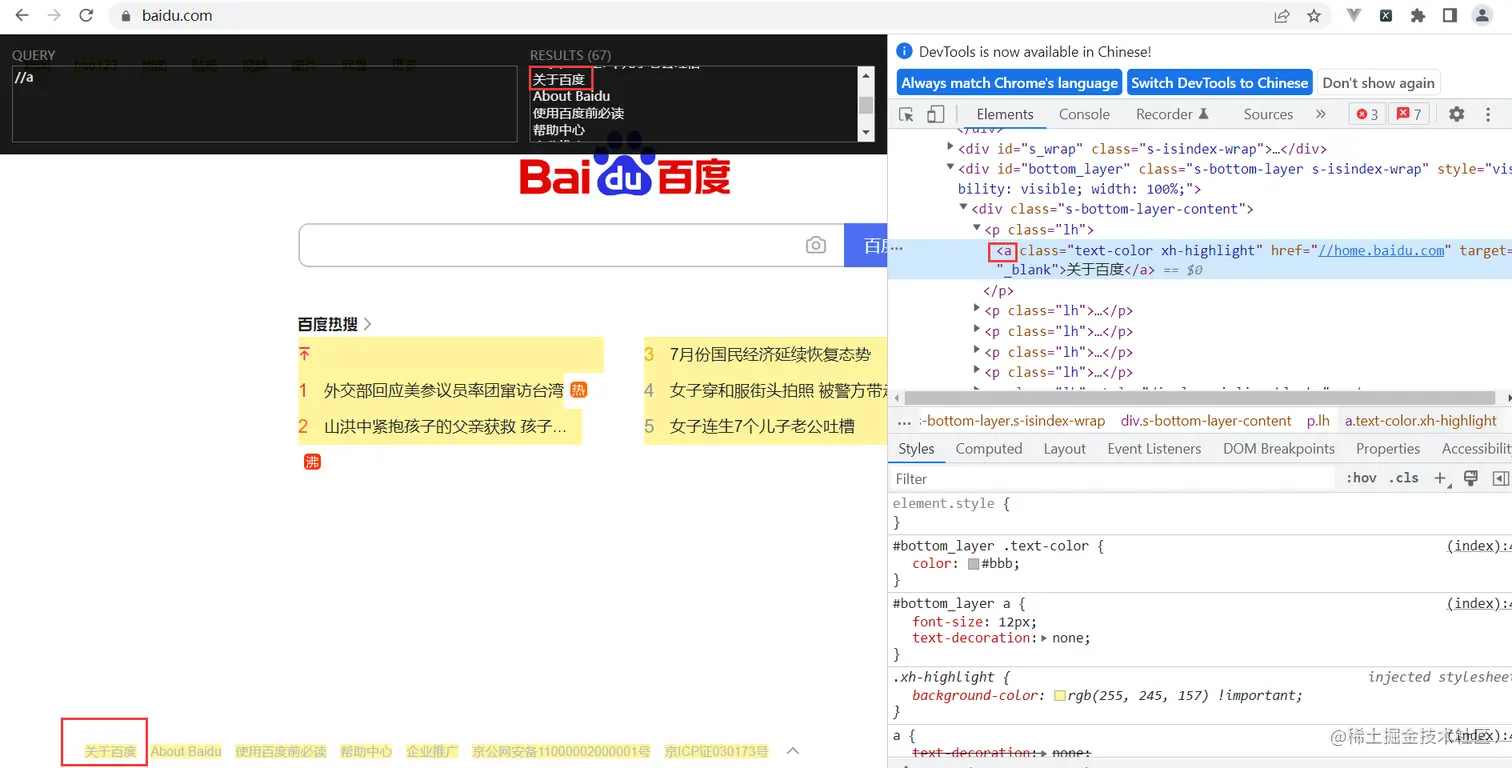Open the 帮助中心 footer link

coord(366,751)
